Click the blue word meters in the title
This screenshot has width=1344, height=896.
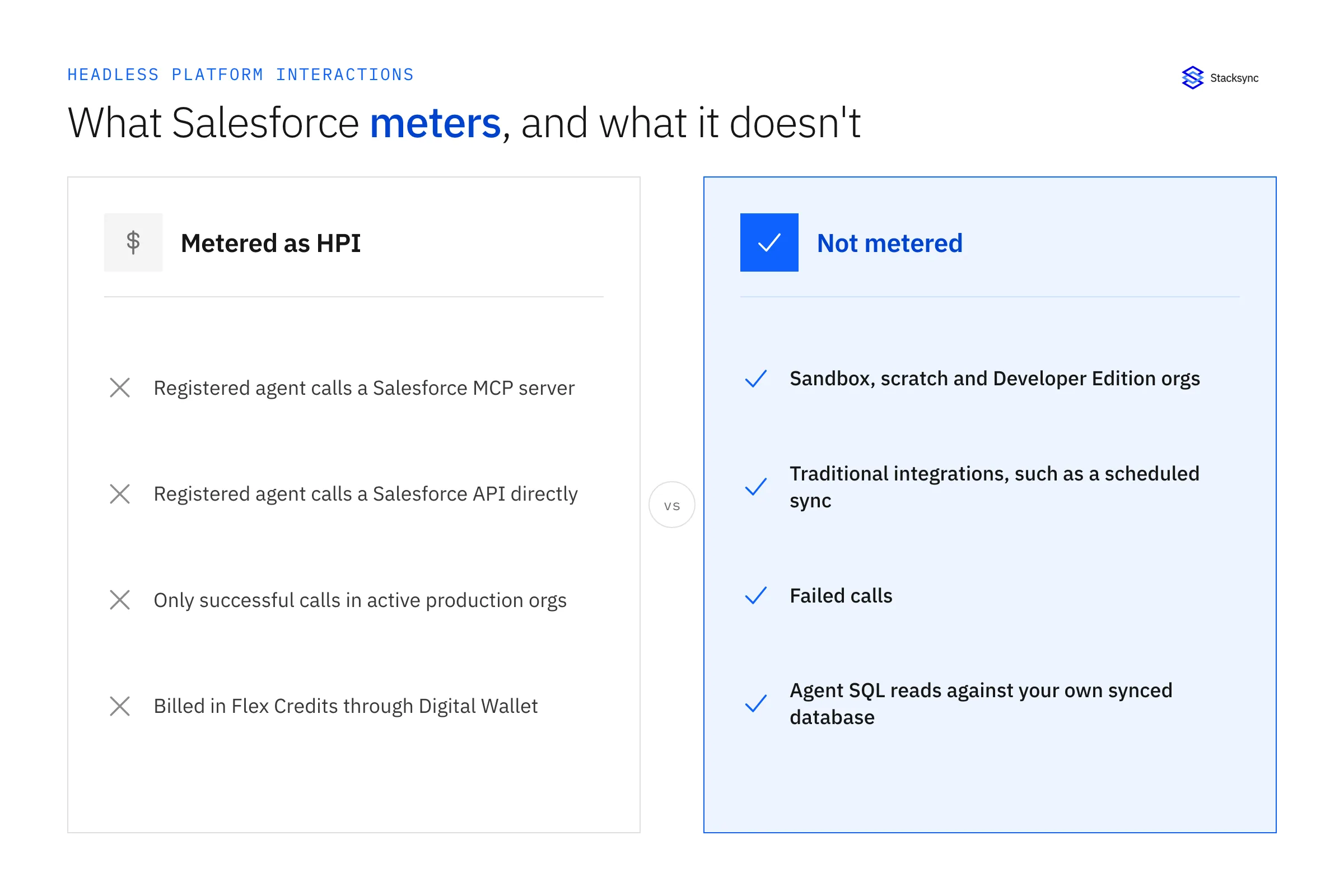point(436,123)
